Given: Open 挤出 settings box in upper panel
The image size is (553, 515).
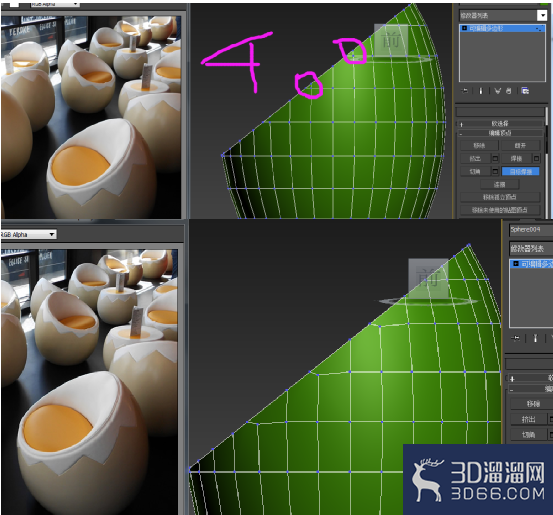Looking at the screenshot, I should pos(495,158).
